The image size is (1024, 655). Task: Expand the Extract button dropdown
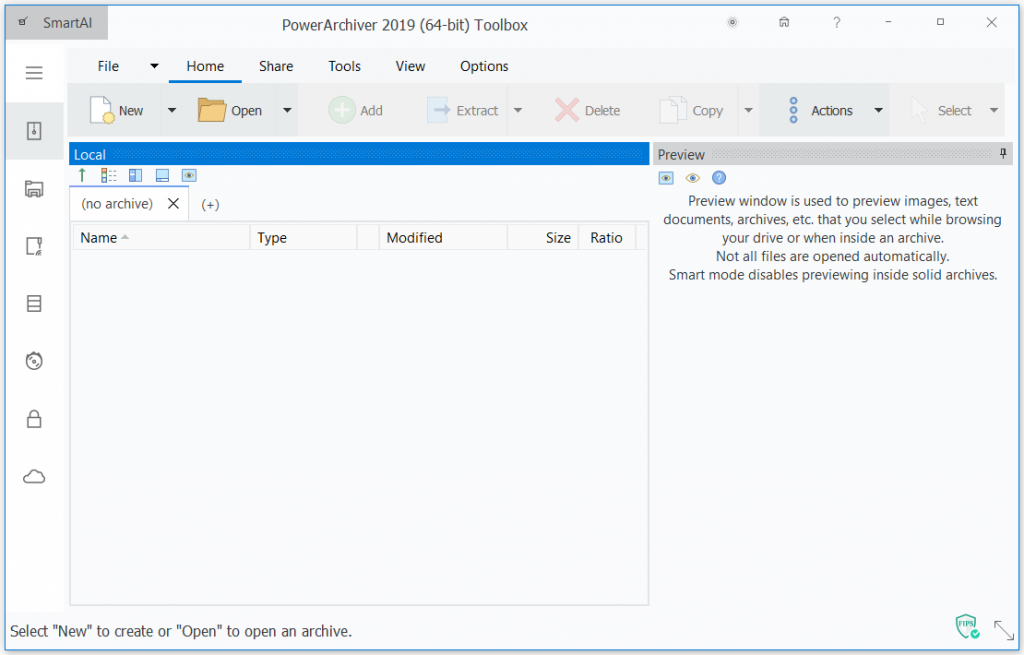[x=517, y=111]
